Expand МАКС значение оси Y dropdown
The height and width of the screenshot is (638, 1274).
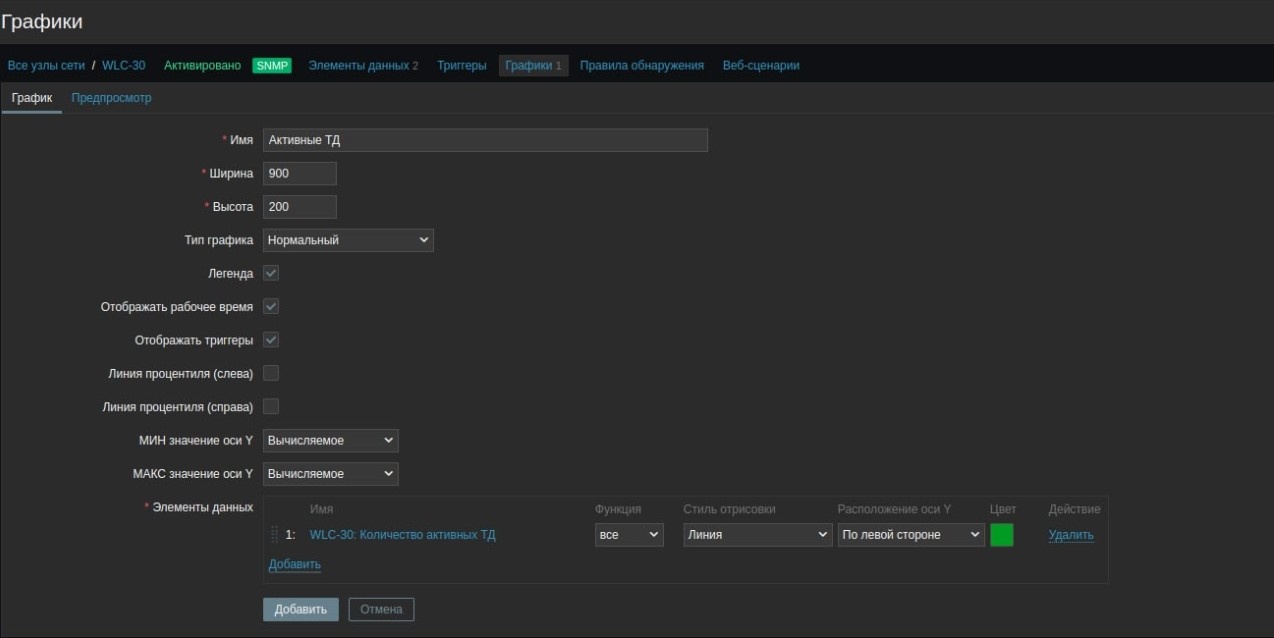(x=330, y=473)
